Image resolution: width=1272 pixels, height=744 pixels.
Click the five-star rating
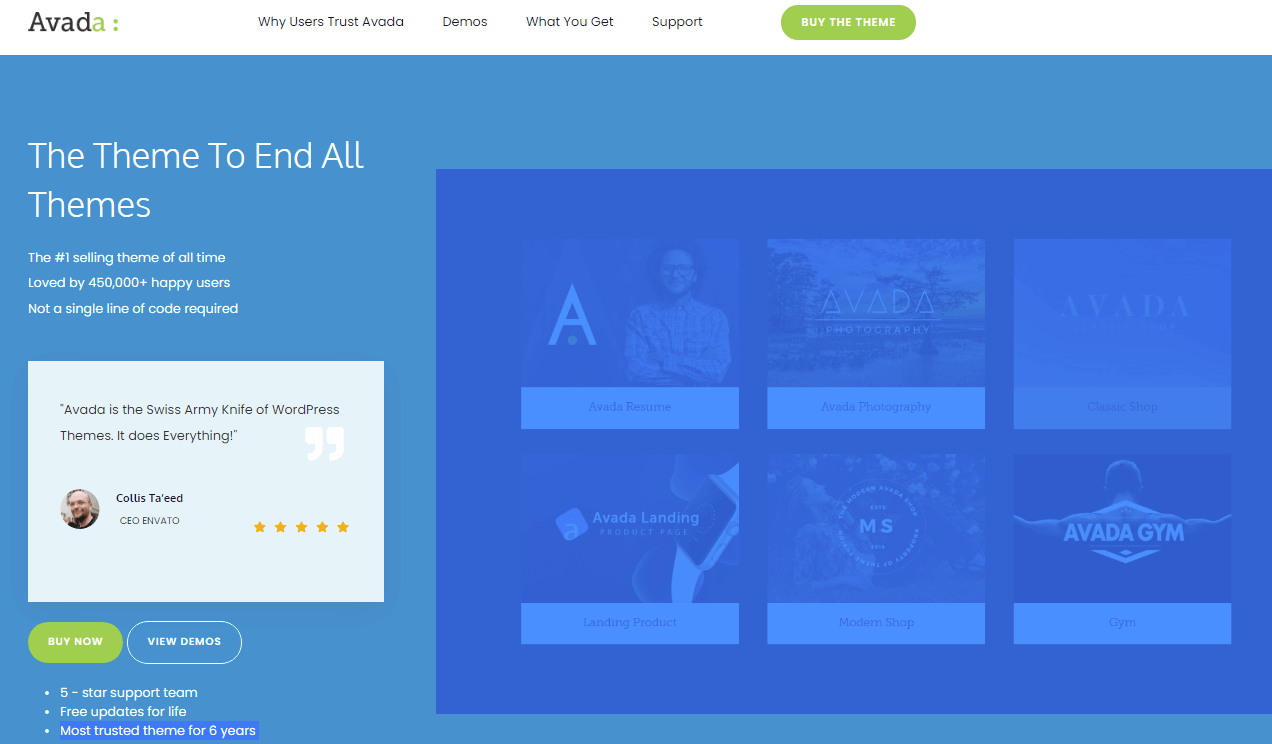click(x=301, y=527)
